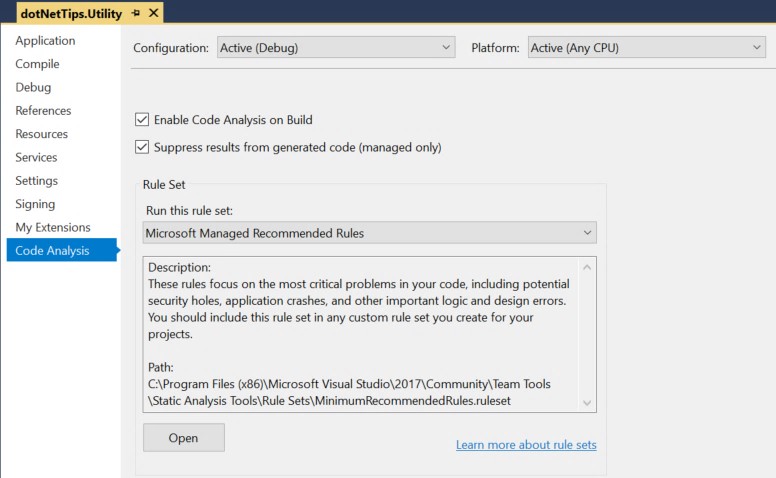This screenshot has width=776, height=478.
Task: Click description scrollbar down arrow
Action: coord(587,402)
